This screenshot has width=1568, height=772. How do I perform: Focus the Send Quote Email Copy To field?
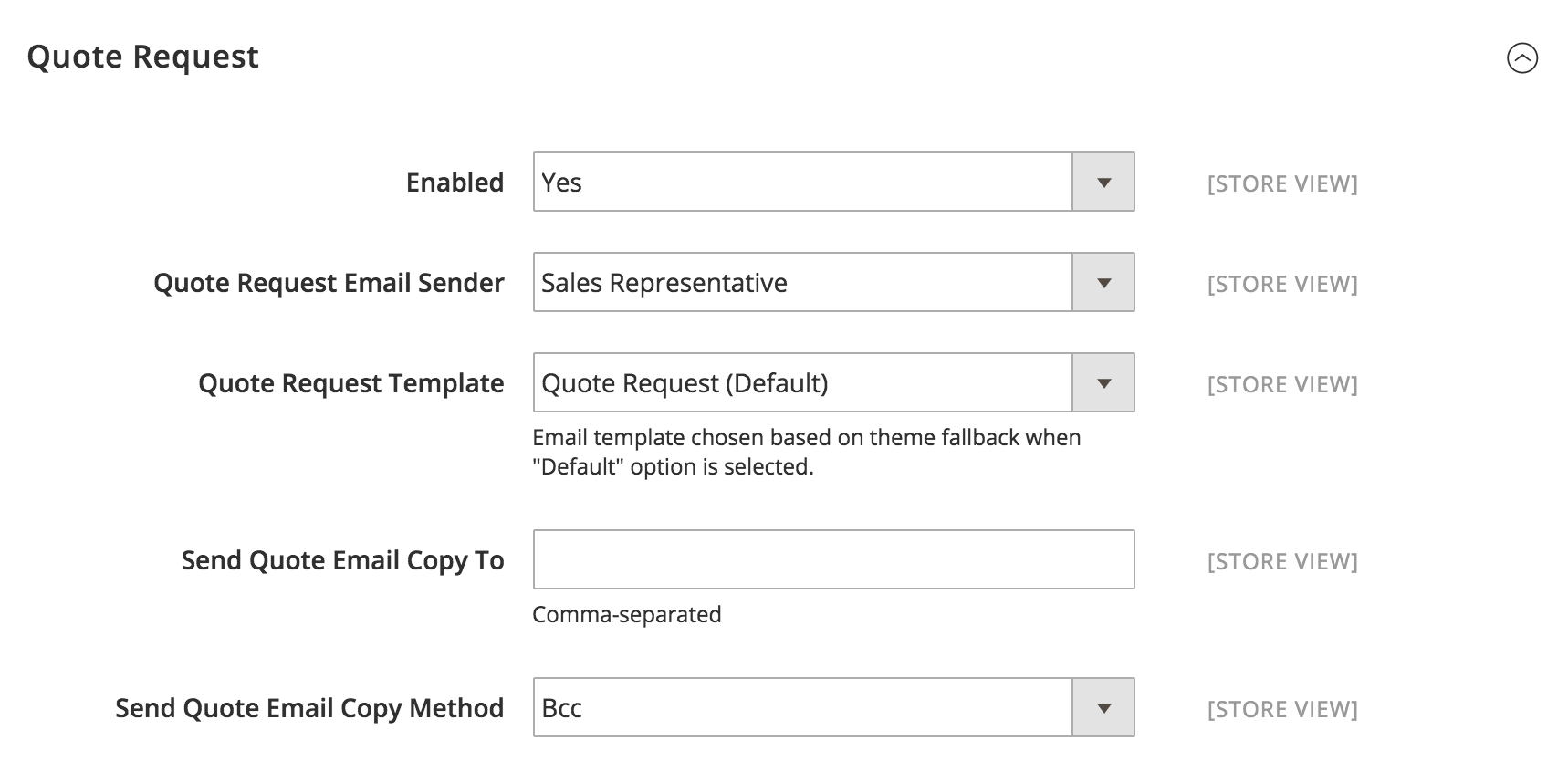[x=832, y=559]
